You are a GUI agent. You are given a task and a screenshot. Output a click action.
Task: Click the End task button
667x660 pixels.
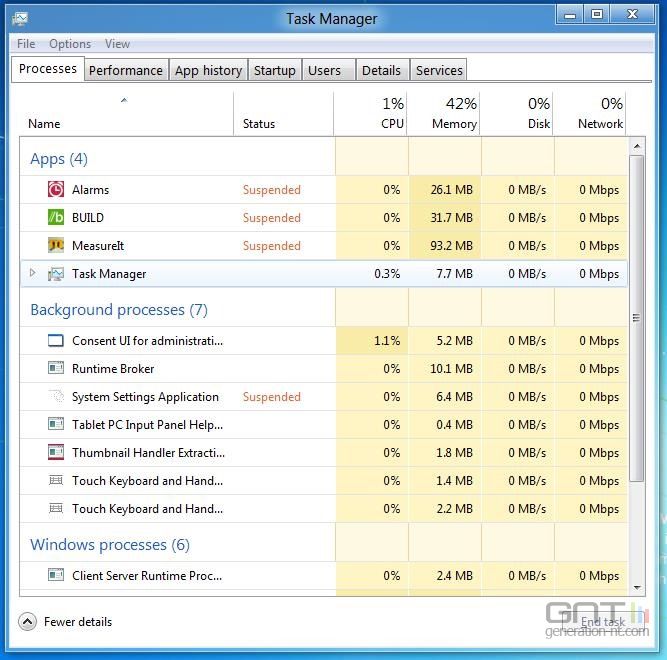(602, 622)
